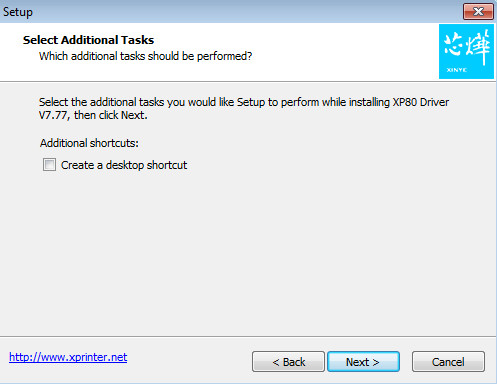Viewport: 497px width, 384px height.
Task: Click the XINYE text in logo
Action: [457, 70]
